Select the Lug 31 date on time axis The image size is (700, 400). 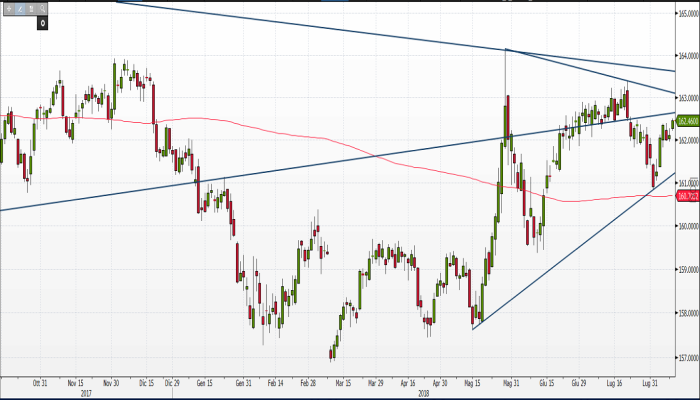point(648,382)
